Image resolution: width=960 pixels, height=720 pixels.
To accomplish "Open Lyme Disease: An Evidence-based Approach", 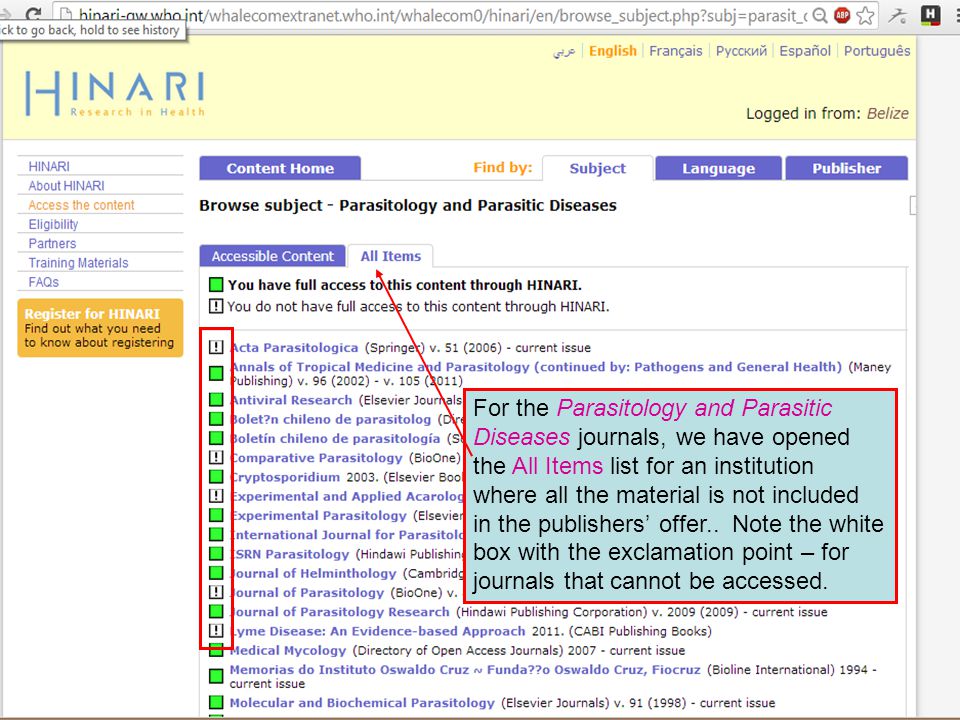I will [378, 631].
